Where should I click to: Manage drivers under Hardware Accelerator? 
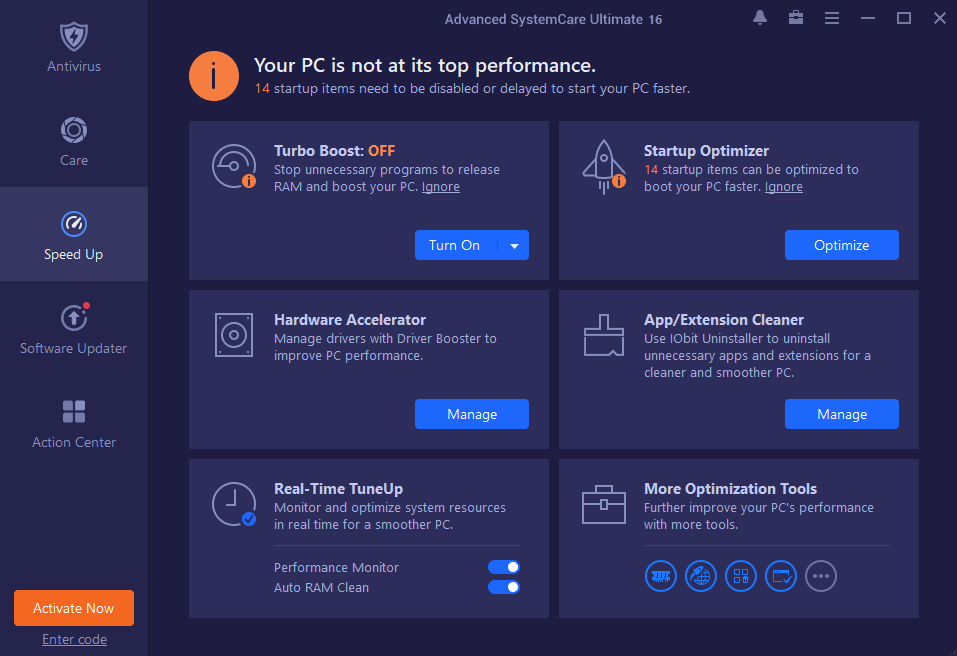(x=472, y=414)
